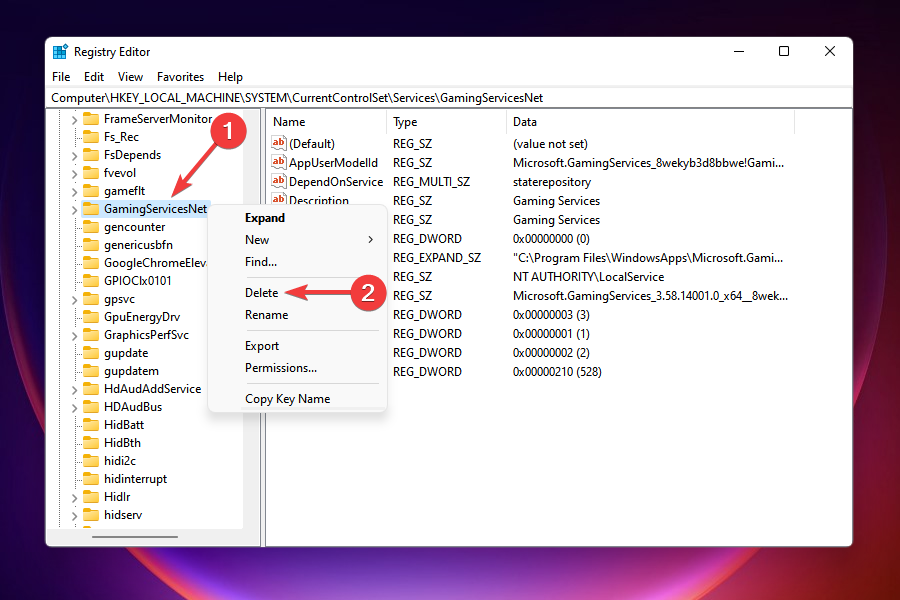Select the hidi2c folder icon
The image size is (900, 600).
pyautogui.click(x=91, y=461)
